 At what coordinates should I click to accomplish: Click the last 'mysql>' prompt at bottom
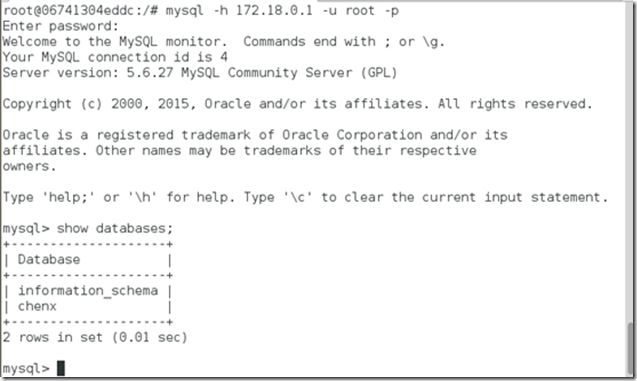click(26, 368)
